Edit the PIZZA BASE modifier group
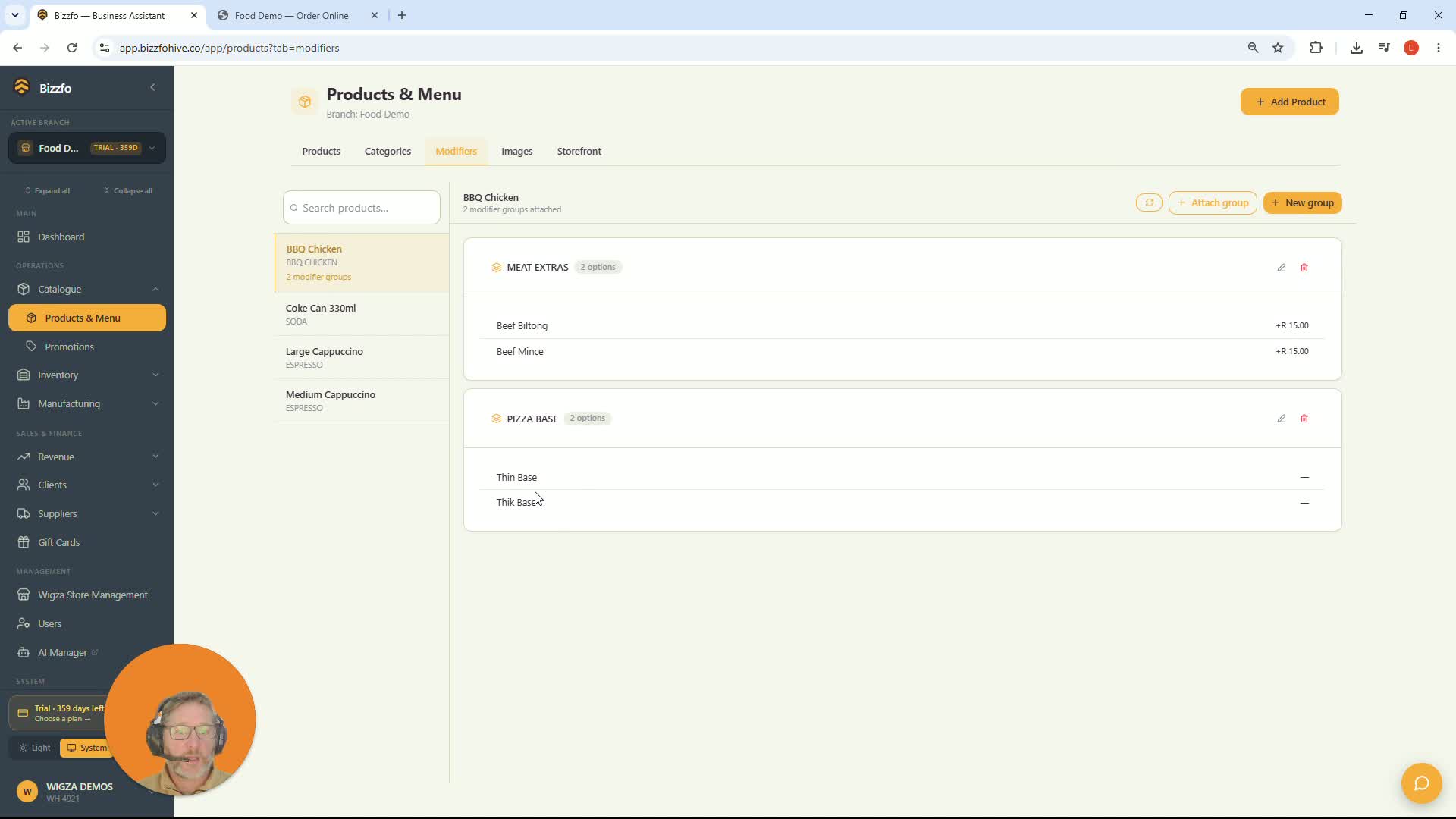1456x819 pixels. tap(1281, 419)
